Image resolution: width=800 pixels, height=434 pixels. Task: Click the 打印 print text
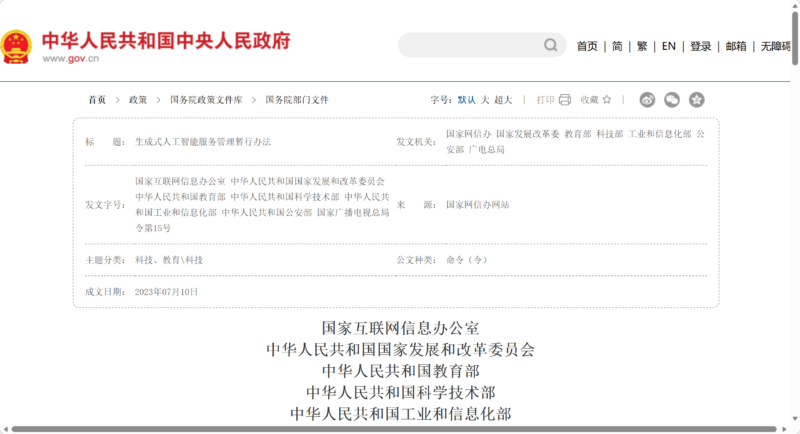click(545, 100)
